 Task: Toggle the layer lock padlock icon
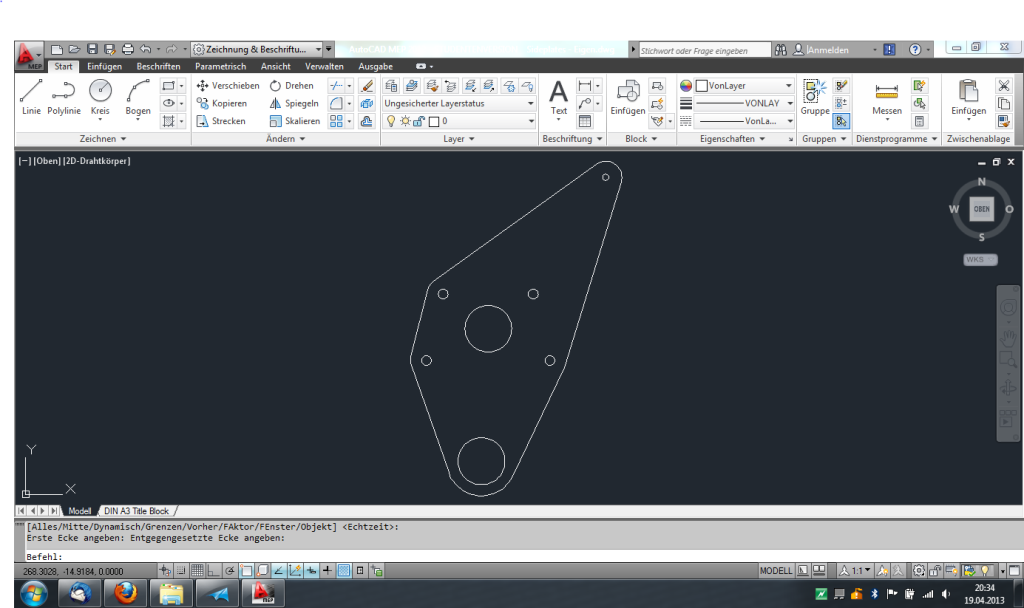(x=419, y=121)
